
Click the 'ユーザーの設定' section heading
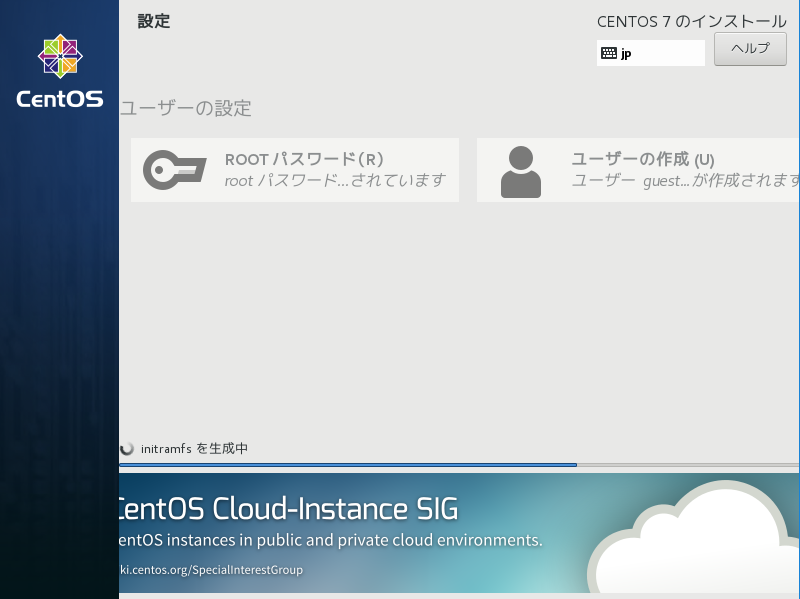186,108
